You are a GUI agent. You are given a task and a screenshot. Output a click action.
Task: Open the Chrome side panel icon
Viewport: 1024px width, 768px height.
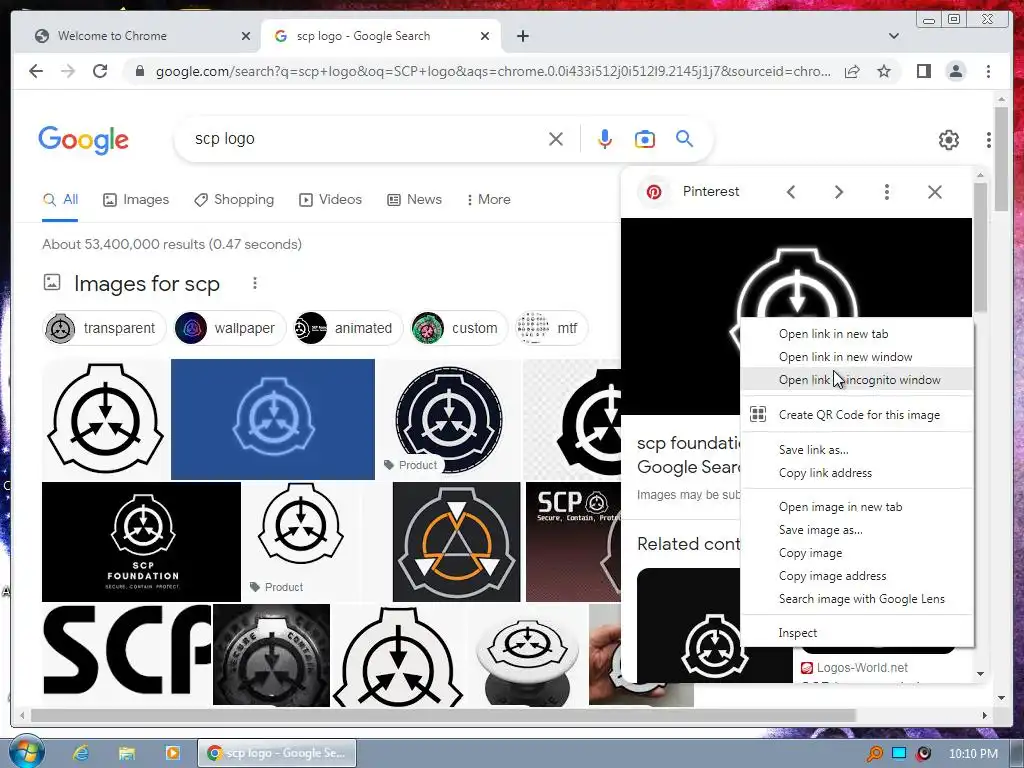[923, 71]
